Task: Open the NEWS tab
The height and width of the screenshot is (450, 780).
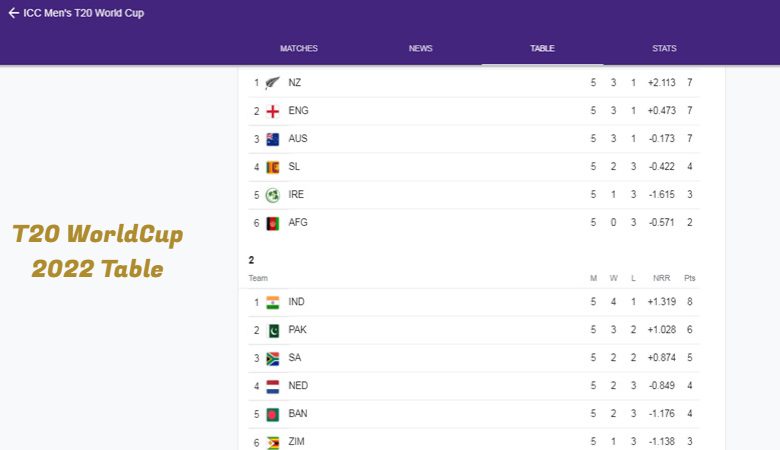Action: click(420, 48)
